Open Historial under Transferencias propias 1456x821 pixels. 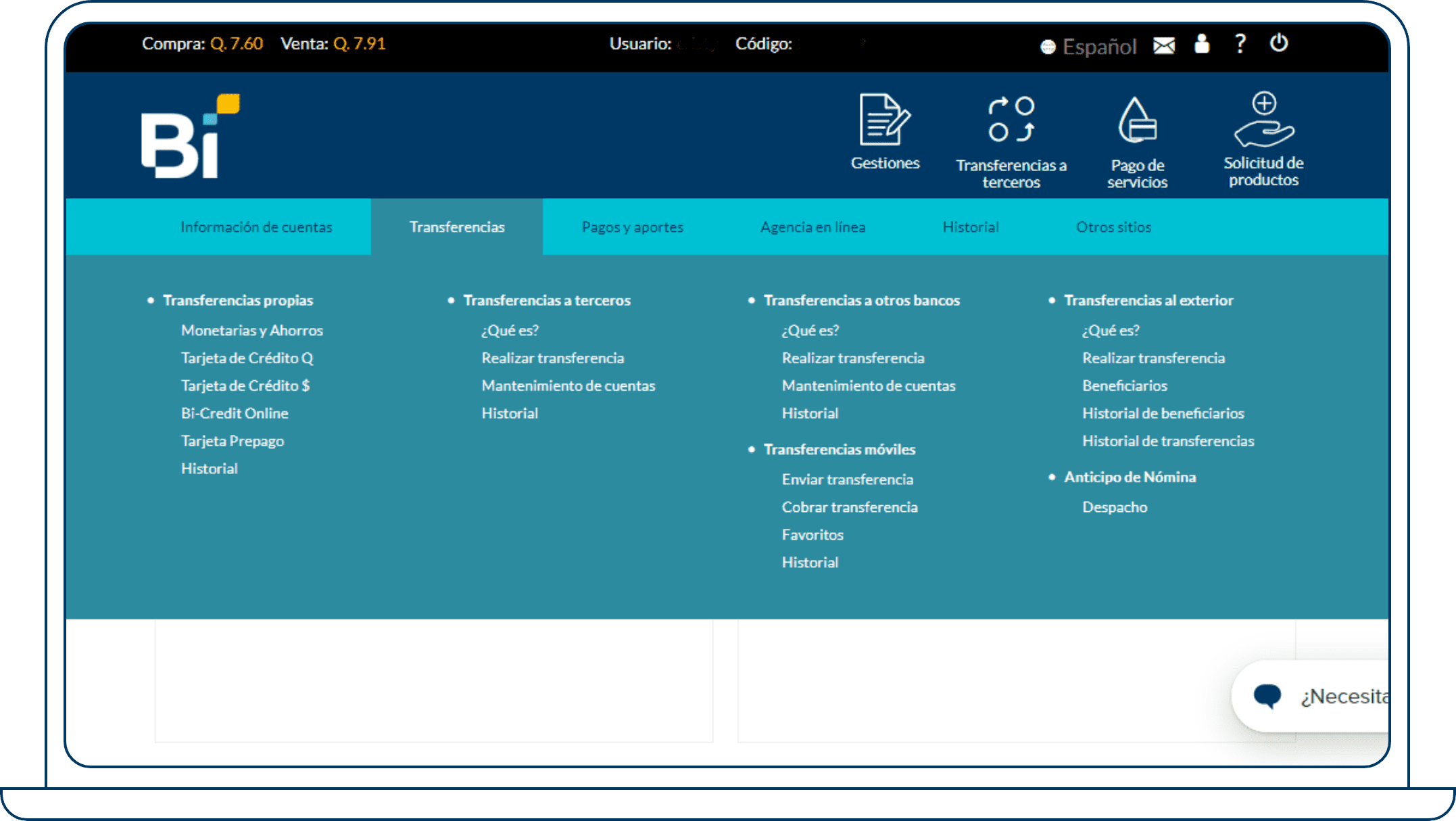210,469
